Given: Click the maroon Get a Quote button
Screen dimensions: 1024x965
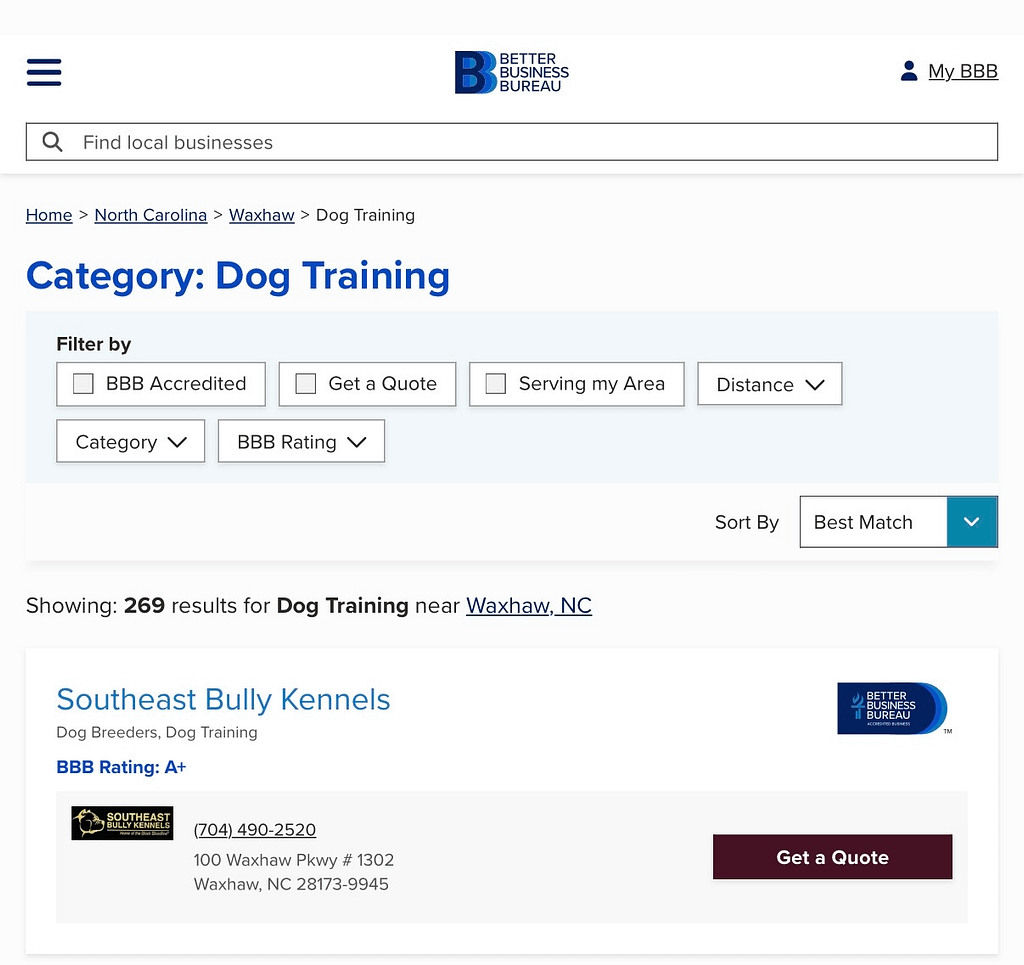Looking at the screenshot, I should point(833,857).
